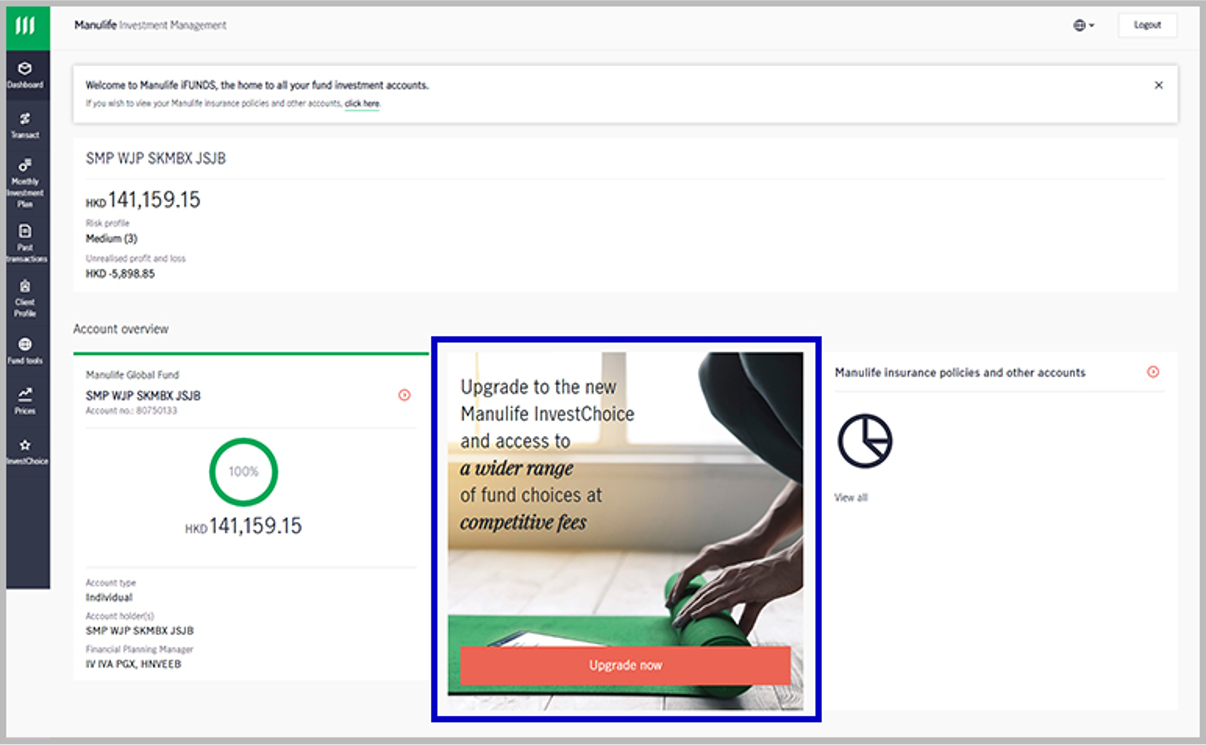Click the Medium (3) risk profile value
This screenshot has width=1206, height=745.
[111, 239]
